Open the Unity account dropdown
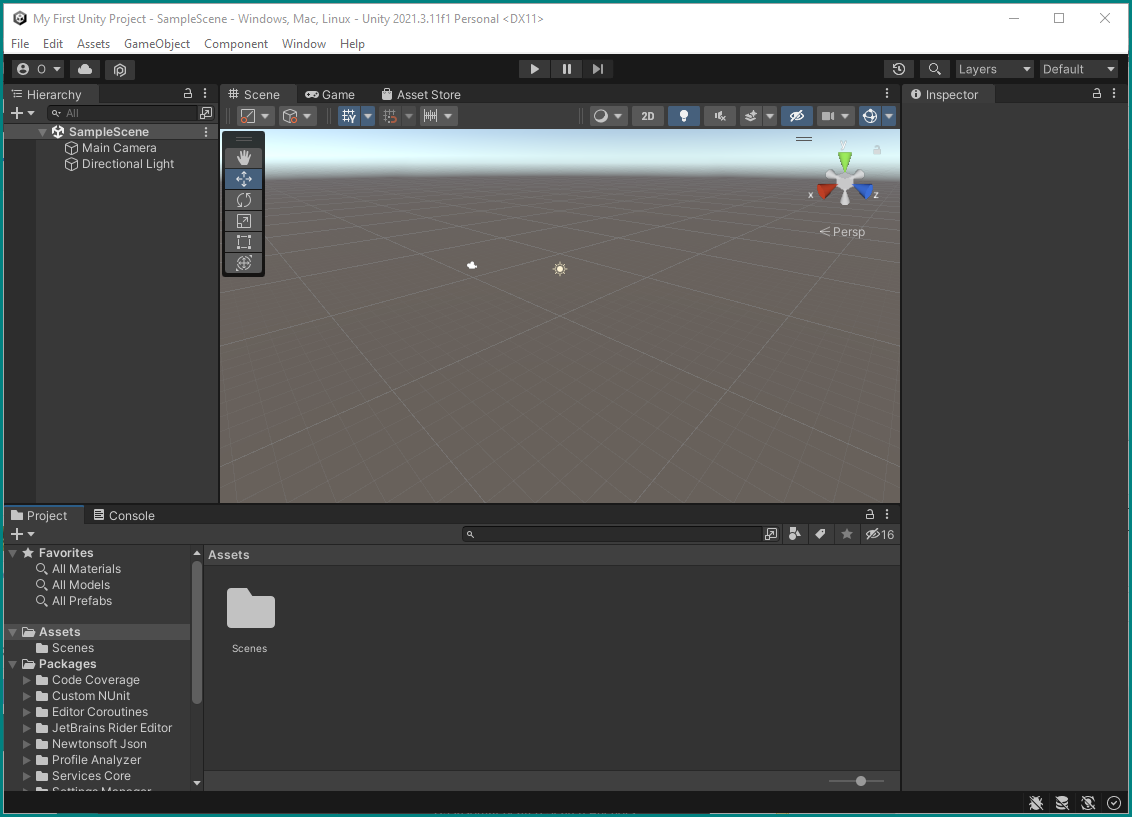The image size is (1132, 817). [39, 69]
